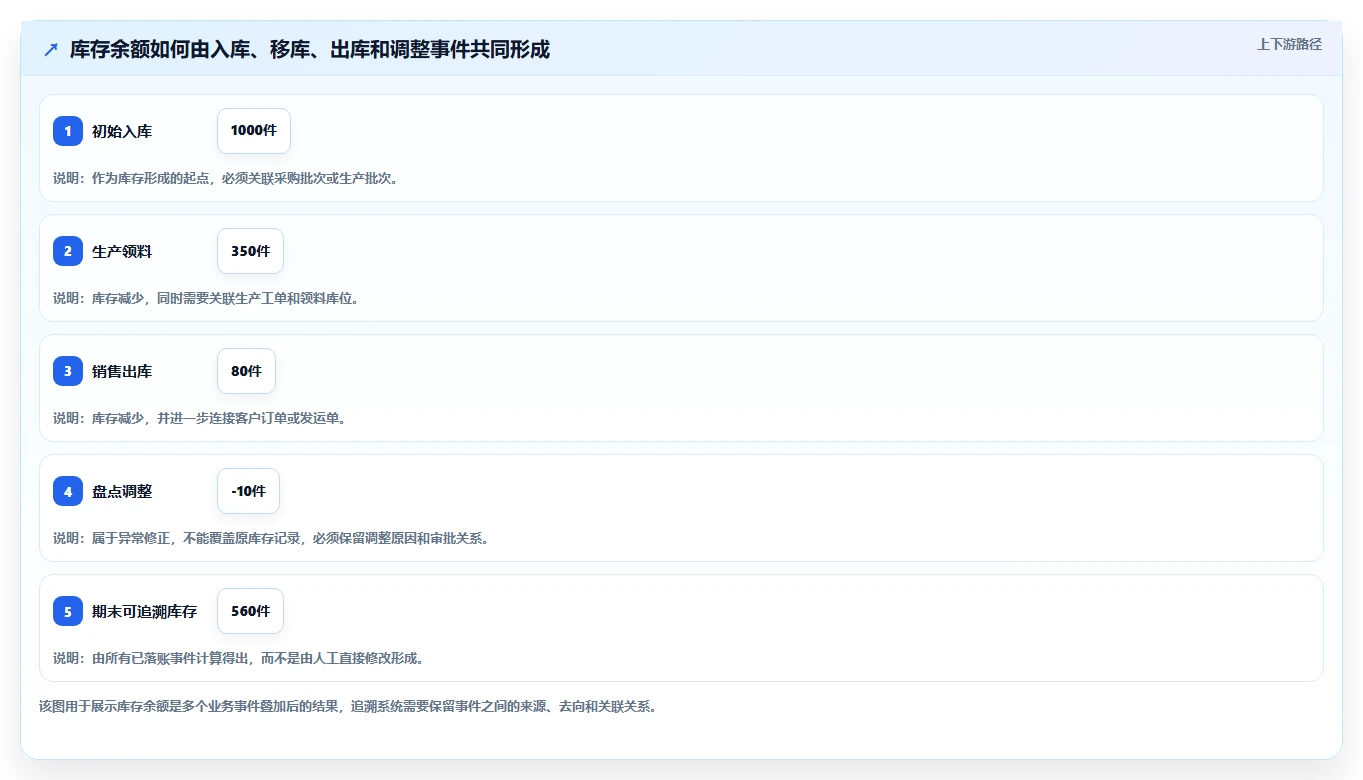Click the 初始入库 step label

[122, 131]
